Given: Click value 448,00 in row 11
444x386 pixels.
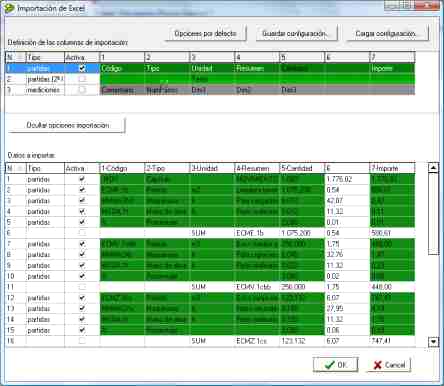Looking at the screenshot, I should pyautogui.click(x=392, y=287).
